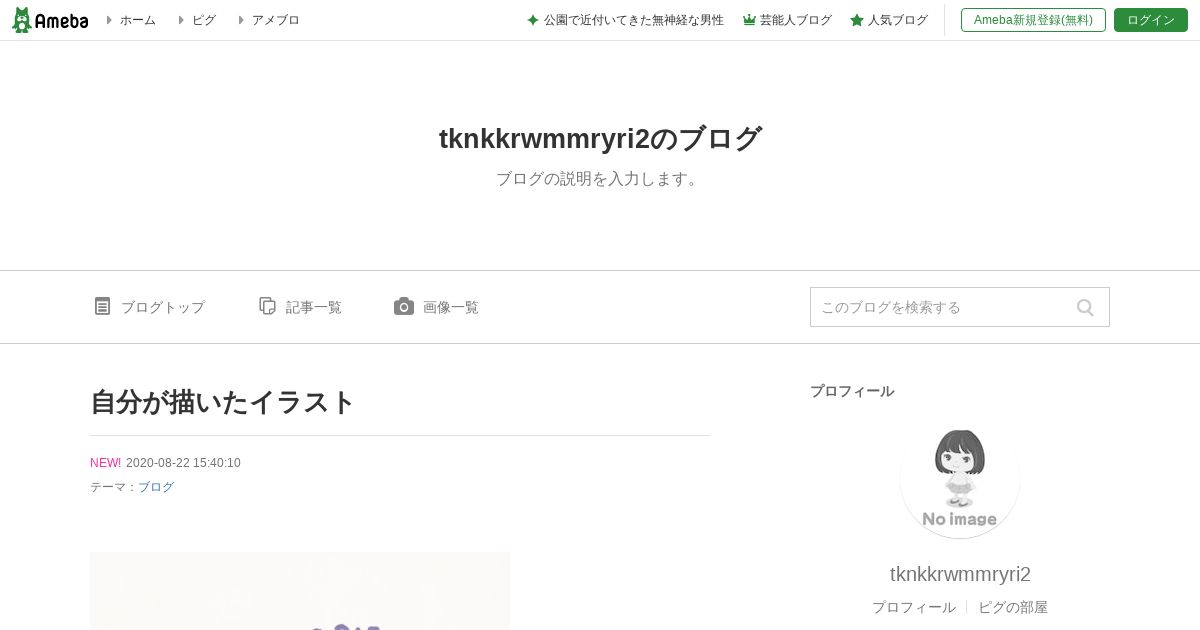
Task: Click the ログイン button
Action: [1151, 20]
